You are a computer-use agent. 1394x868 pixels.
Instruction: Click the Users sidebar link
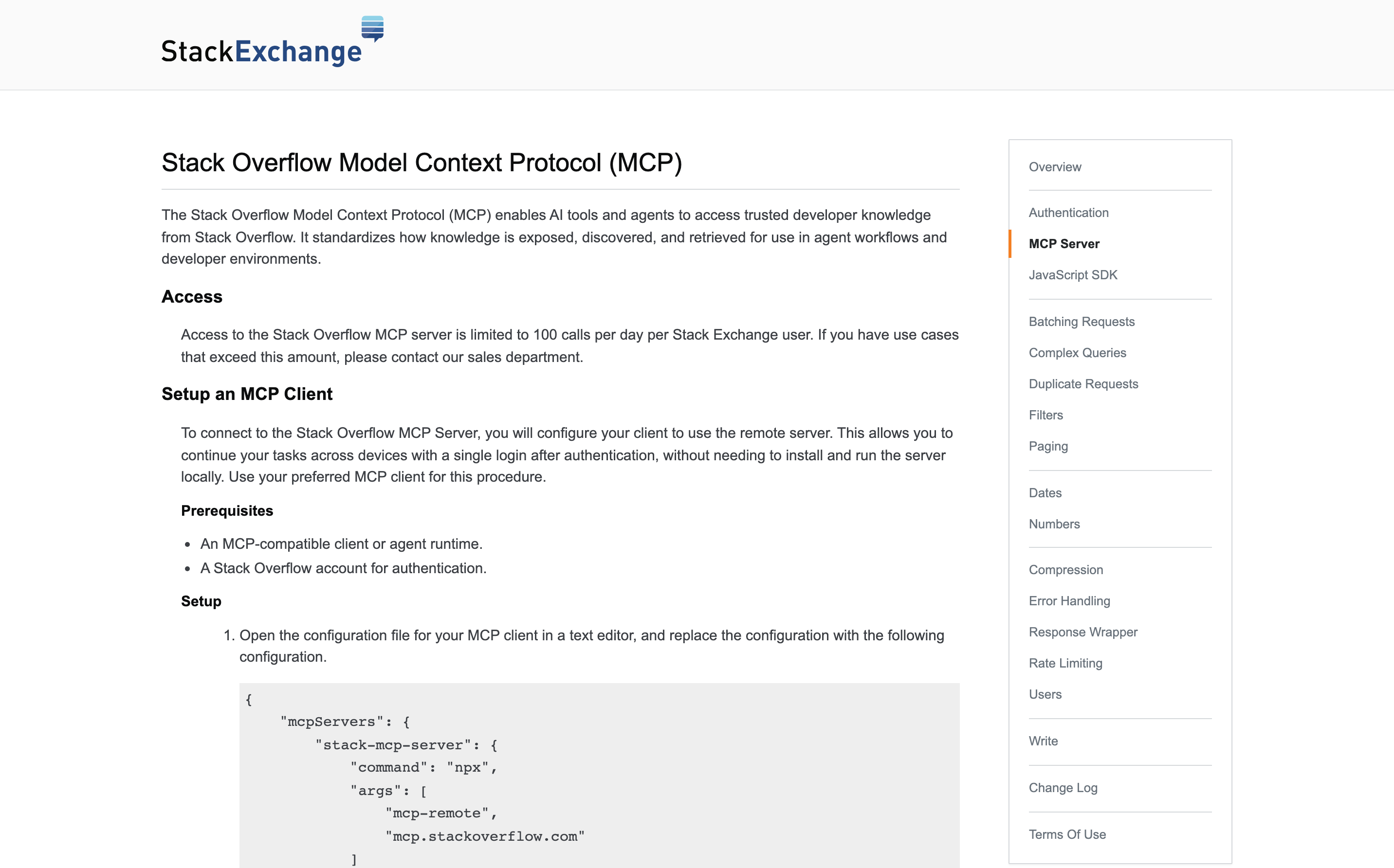(x=1045, y=695)
